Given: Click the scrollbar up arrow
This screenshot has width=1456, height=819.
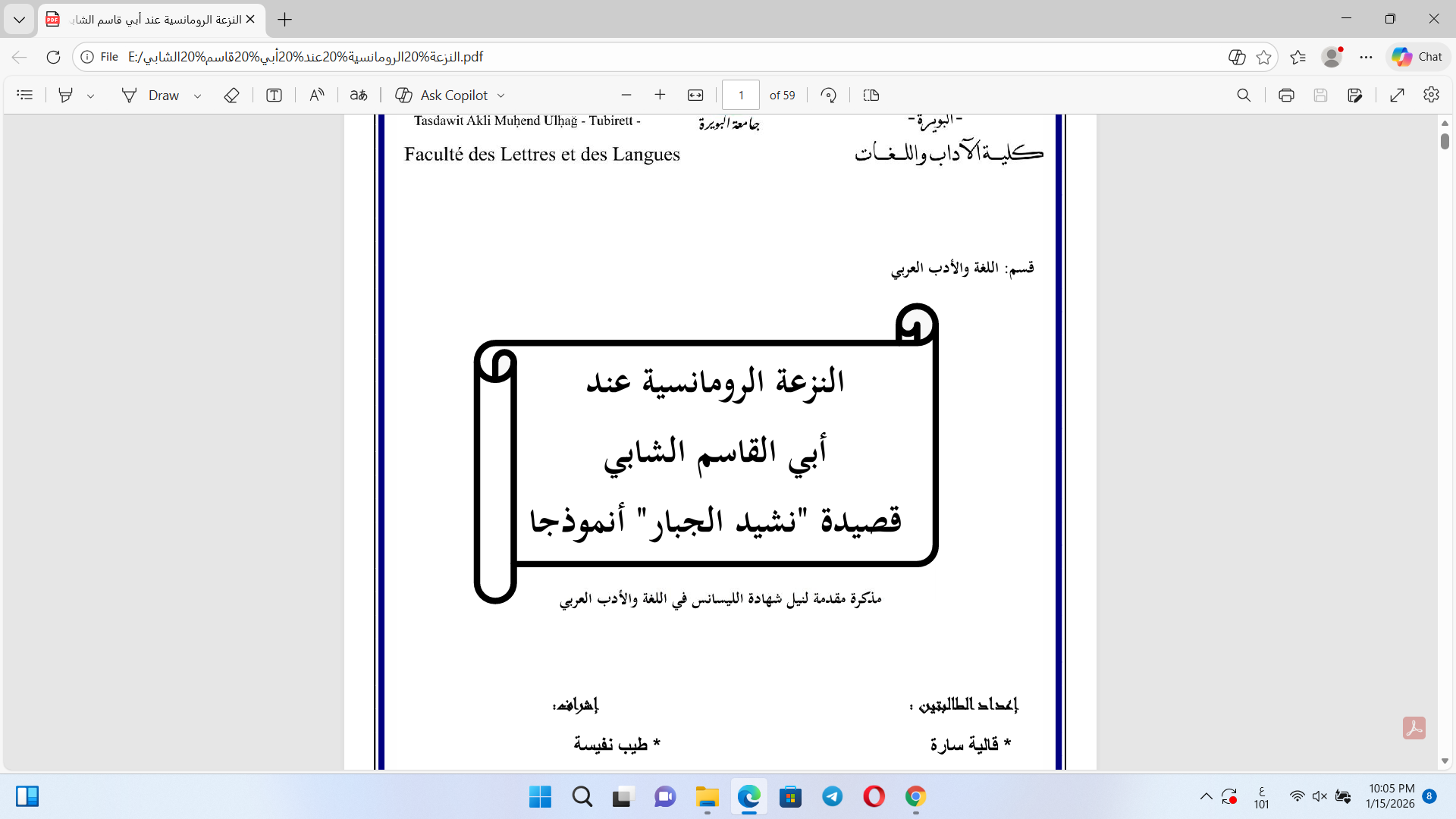Looking at the screenshot, I should coord(1445,122).
